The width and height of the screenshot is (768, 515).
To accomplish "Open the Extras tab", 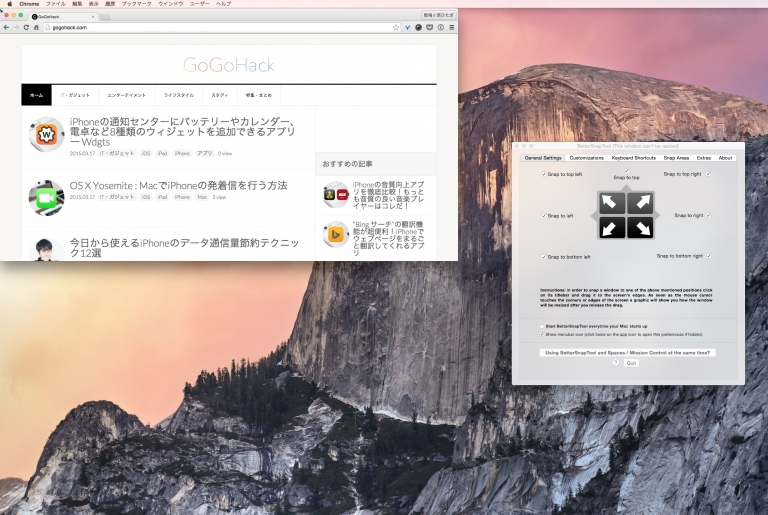I will (703, 158).
